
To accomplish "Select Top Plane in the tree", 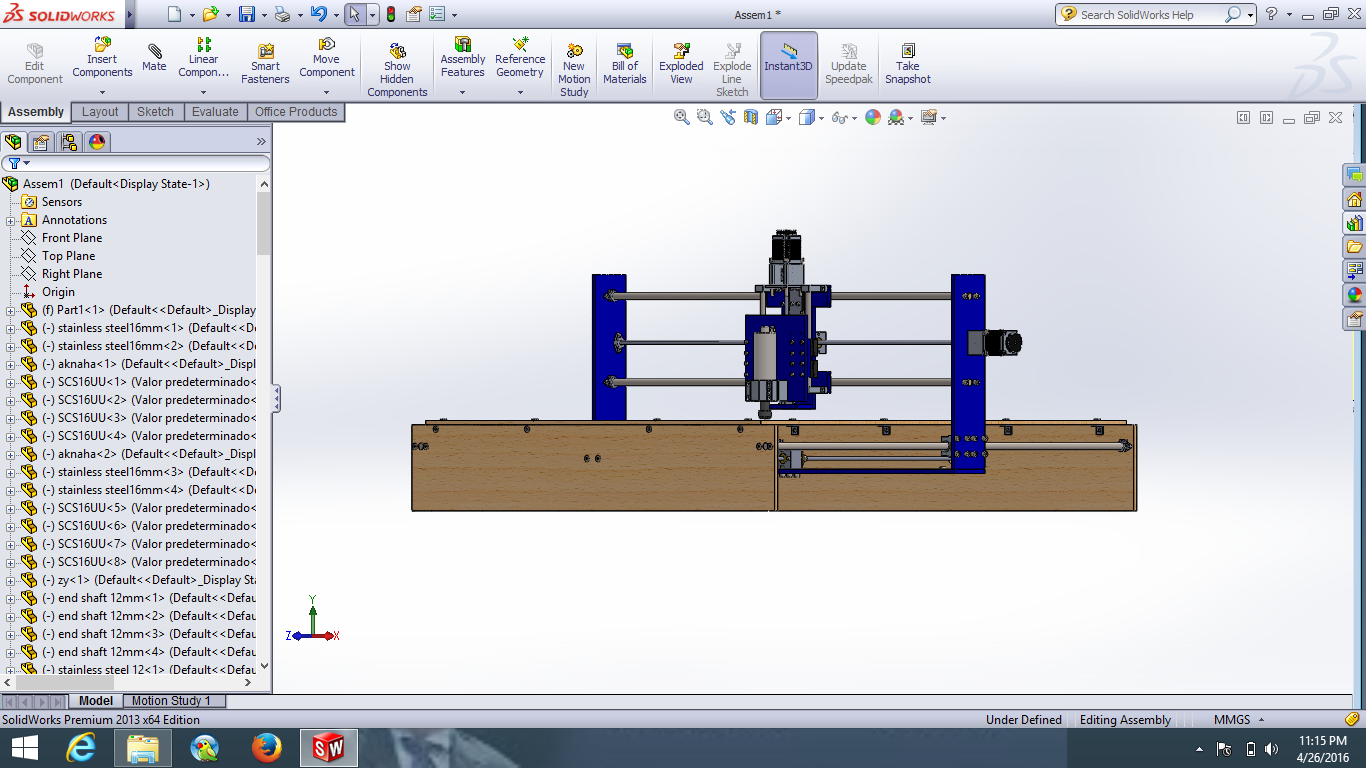I will 68,256.
